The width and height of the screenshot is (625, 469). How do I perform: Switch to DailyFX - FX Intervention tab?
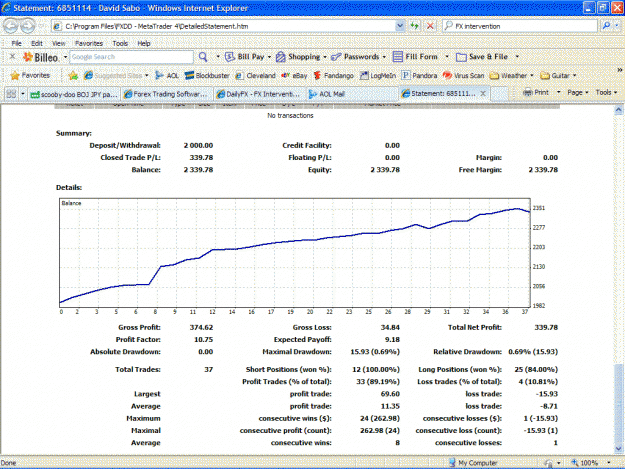(259, 94)
